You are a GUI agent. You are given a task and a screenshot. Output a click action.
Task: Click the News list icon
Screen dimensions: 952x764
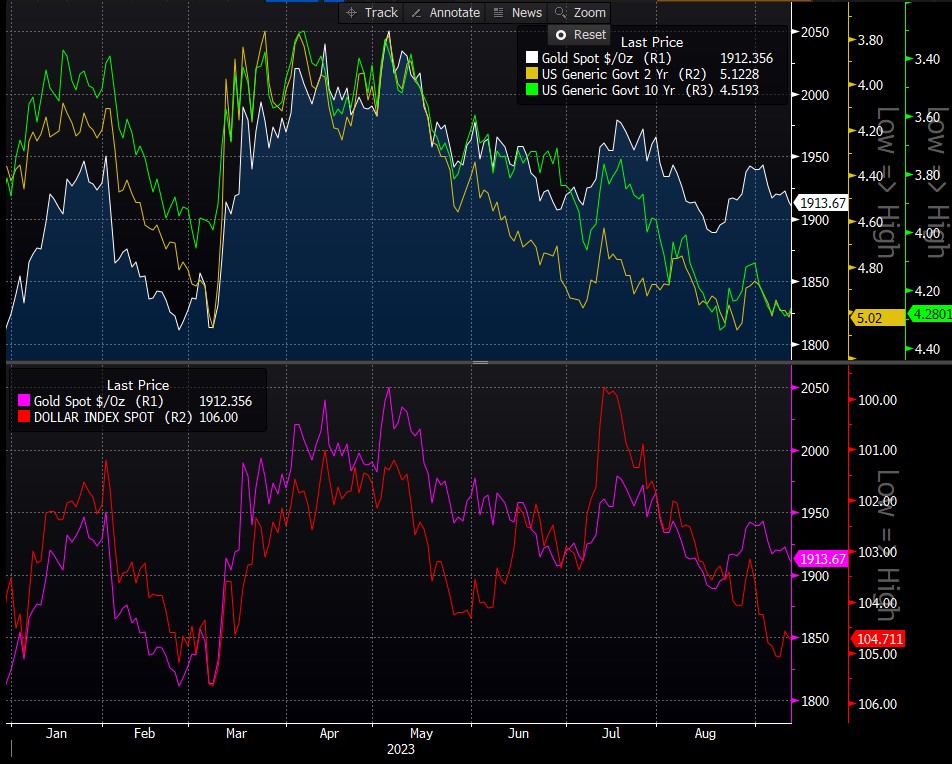coord(497,12)
